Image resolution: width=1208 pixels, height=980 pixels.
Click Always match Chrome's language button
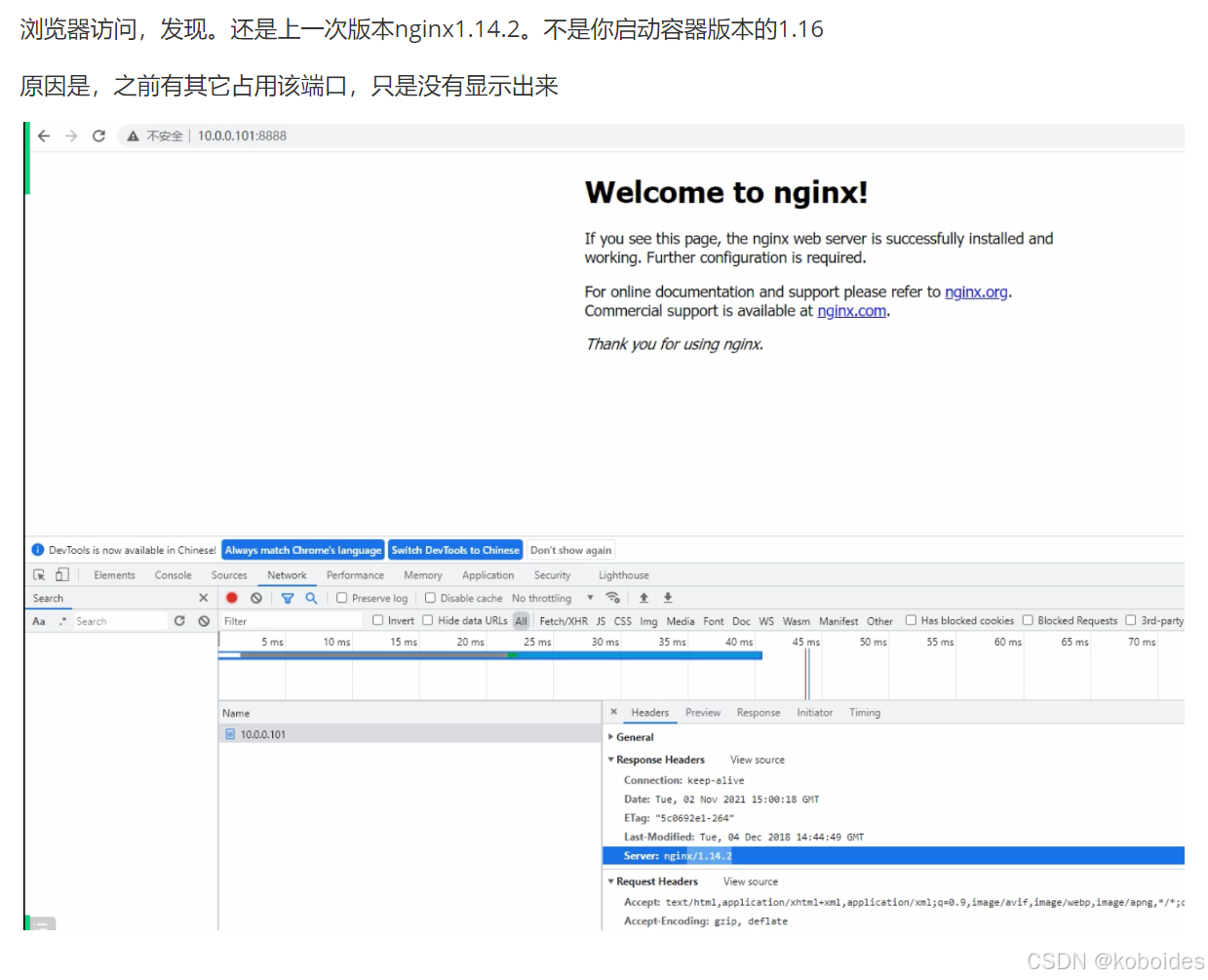click(x=303, y=550)
